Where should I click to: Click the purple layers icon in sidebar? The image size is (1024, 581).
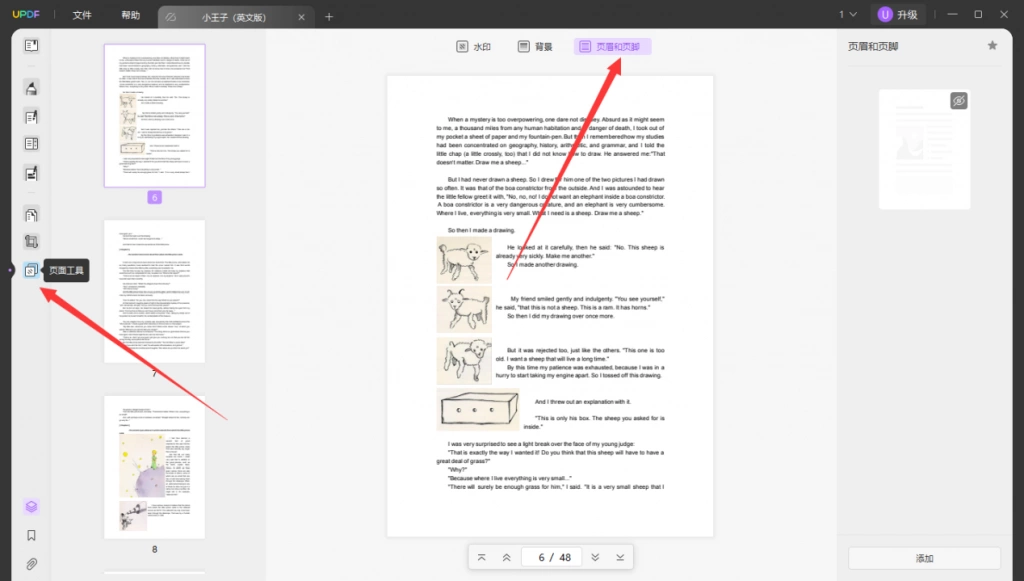point(31,507)
